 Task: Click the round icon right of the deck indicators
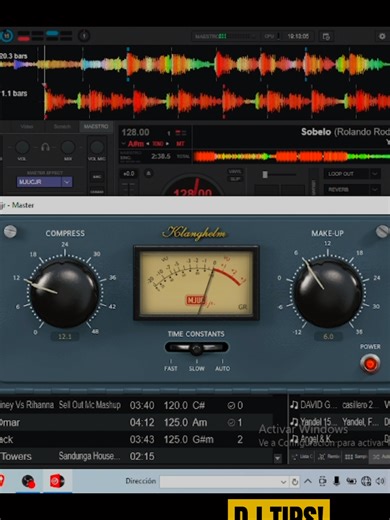[x=84, y=36]
